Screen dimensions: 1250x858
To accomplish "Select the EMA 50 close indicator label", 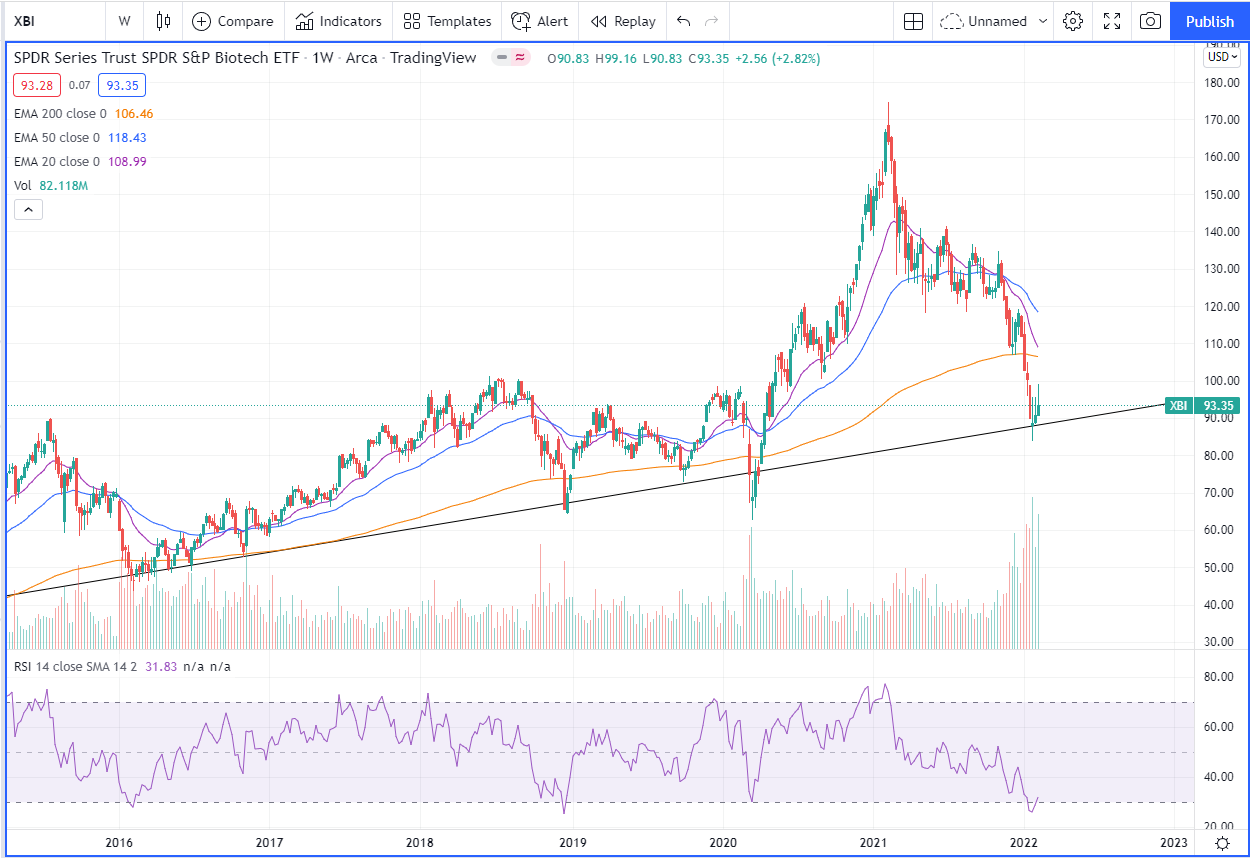I will (x=57, y=138).
